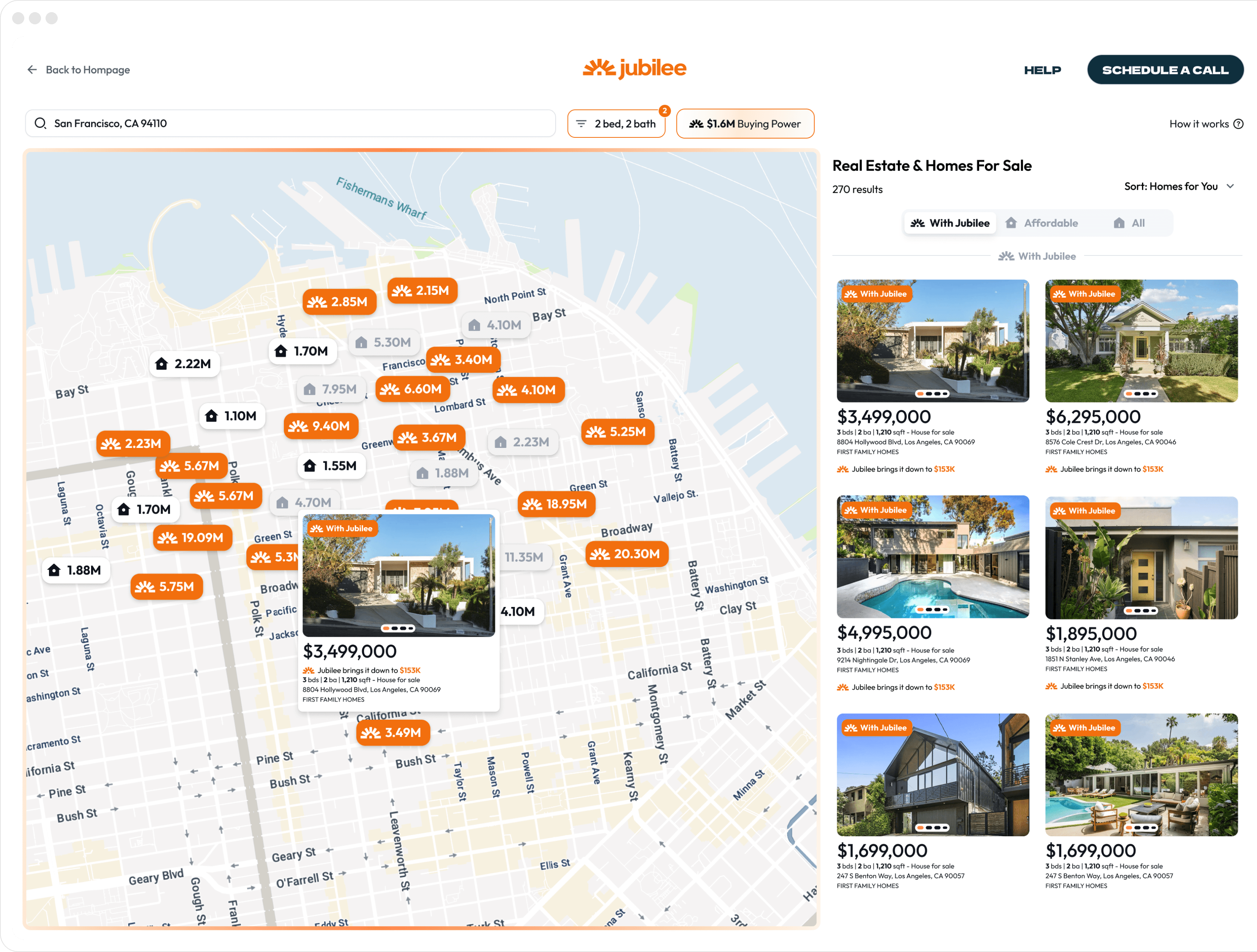Click the back arrow icon
The height and width of the screenshot is (952, 1257).
coord(32,69)
